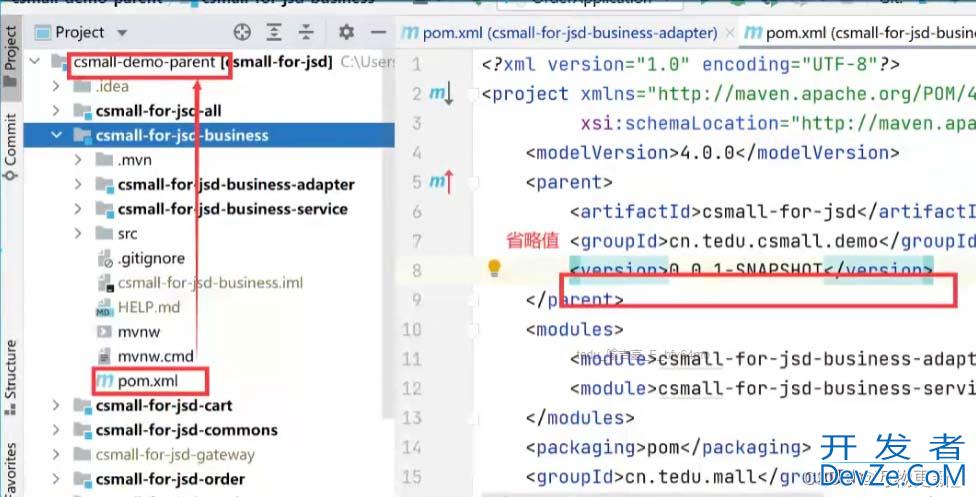This screenshot has width=976, height=497.
Task: Expand the csmall-for-jsd-all module
Action: point(56,111)
